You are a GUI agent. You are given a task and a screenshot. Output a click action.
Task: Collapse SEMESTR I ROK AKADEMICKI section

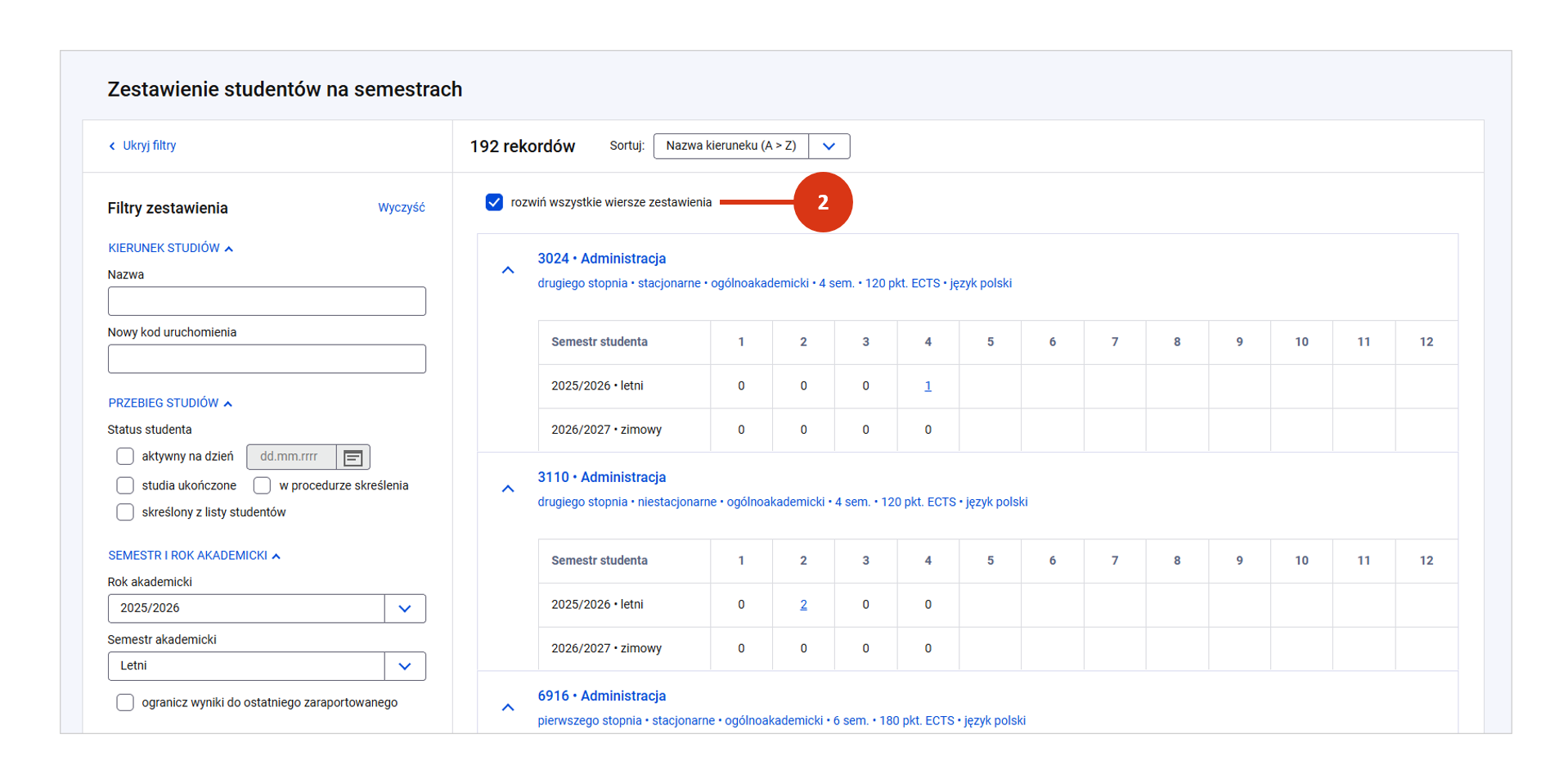point(194,556)
